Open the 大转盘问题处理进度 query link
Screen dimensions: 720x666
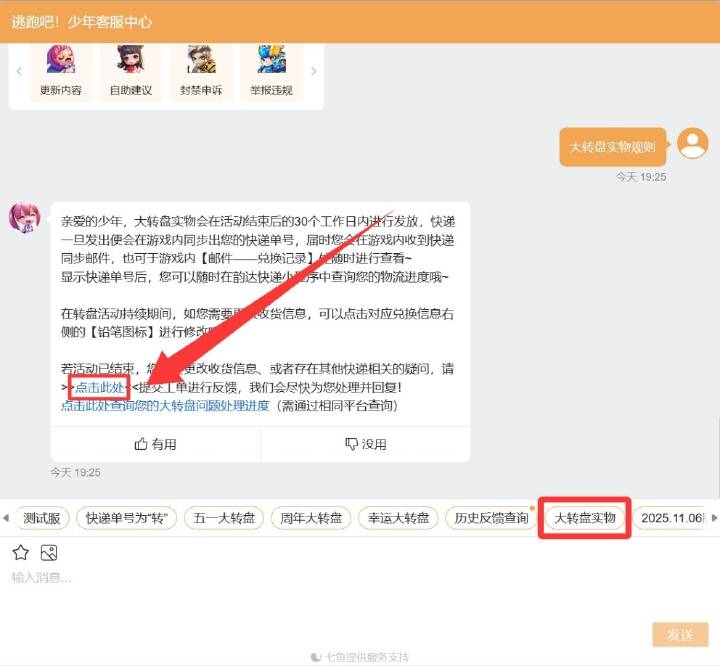coord(165,406)
